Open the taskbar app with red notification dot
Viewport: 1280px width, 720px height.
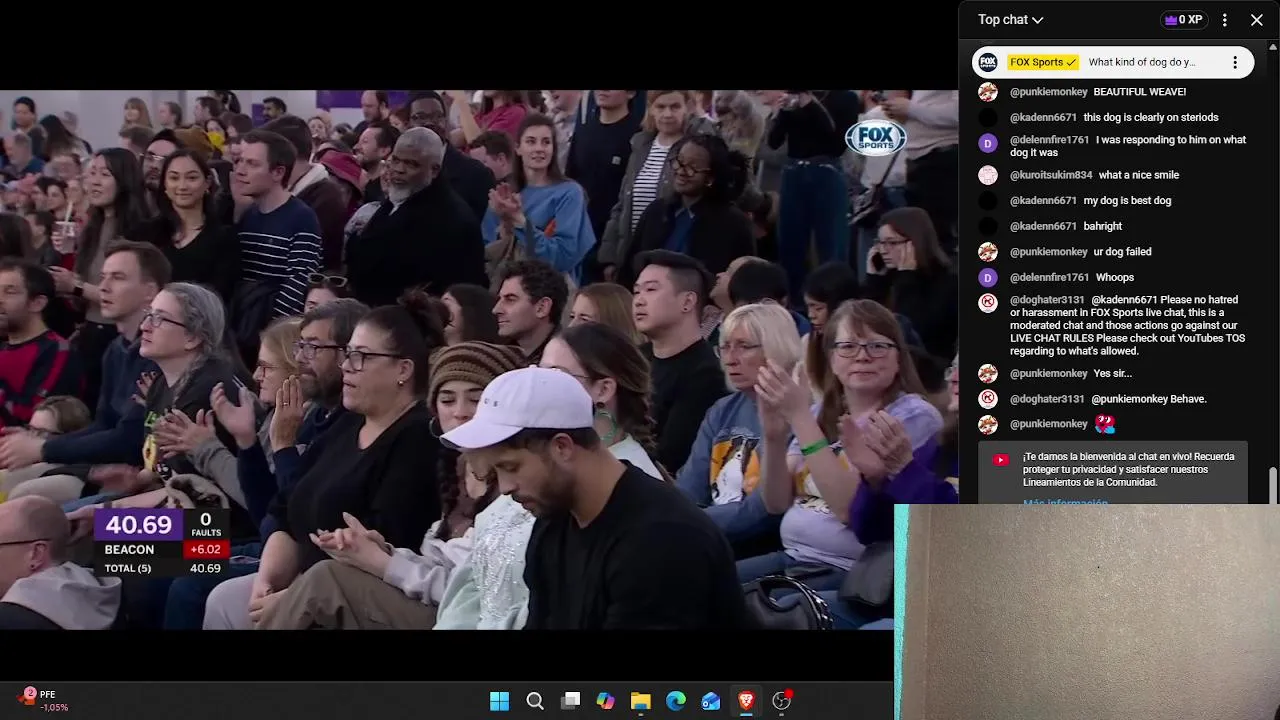tap(782, 701)
